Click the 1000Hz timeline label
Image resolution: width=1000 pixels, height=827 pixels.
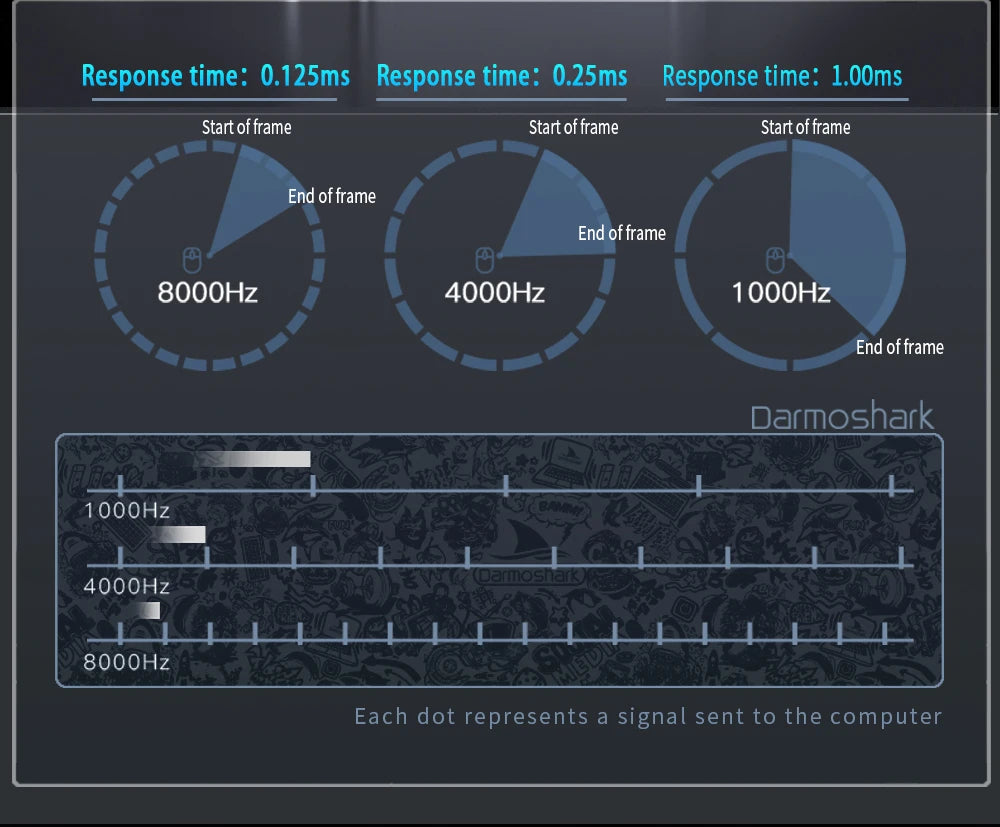[x=127, y=511]
